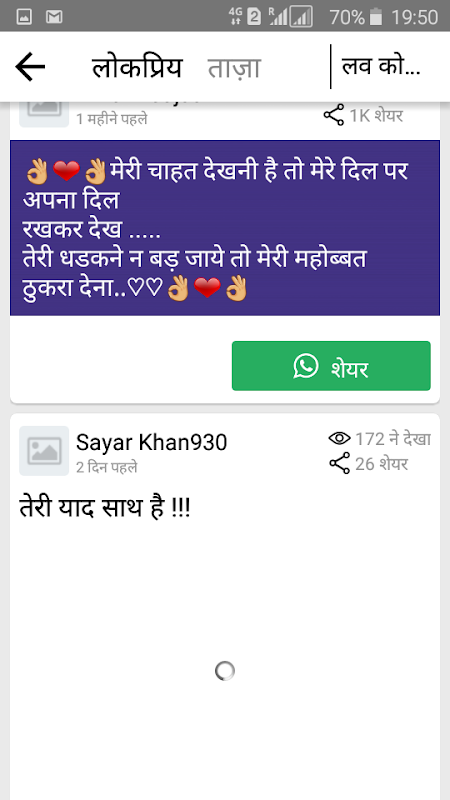450x800 pixels.
Task: Open post text तेरी याद साथ है !!!
Action: (x=105, y=508)
